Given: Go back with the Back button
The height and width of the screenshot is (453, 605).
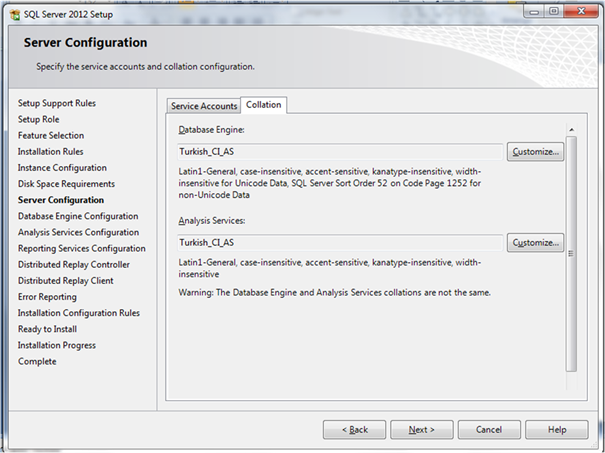Looking at the screenshot, I should (x=354, y=429).
